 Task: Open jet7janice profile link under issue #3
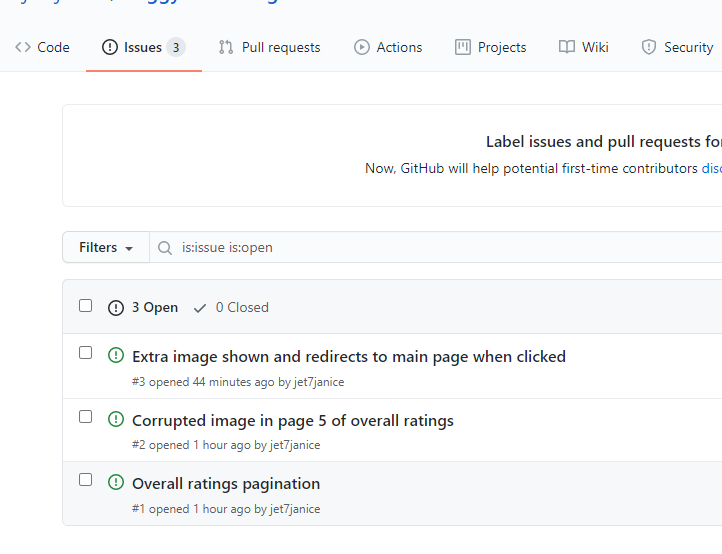coord(319,382)
